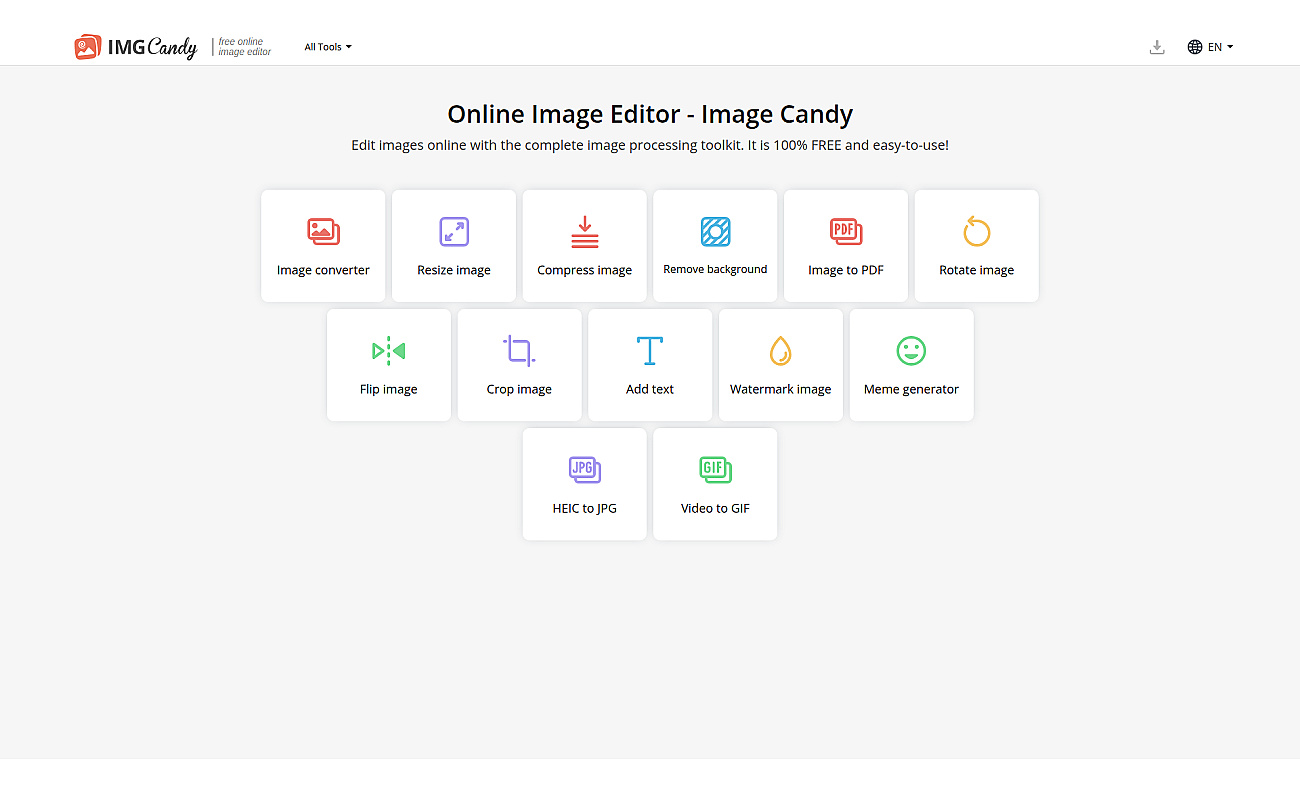Open the Video to GIF icon
This screenshot has height=788, width=1300.
715,470
